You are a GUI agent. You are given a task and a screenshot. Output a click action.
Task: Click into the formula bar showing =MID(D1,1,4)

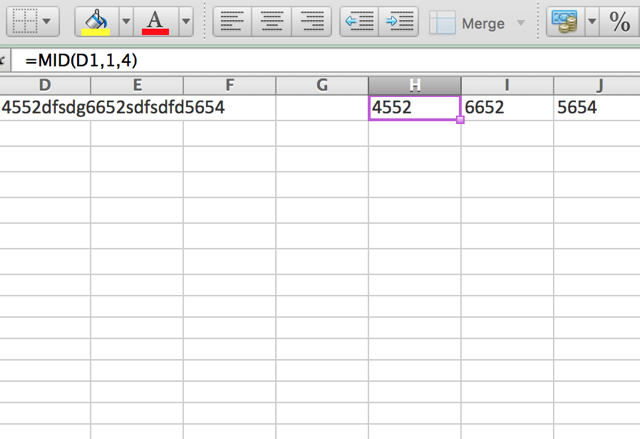click(x=325, y=60)
